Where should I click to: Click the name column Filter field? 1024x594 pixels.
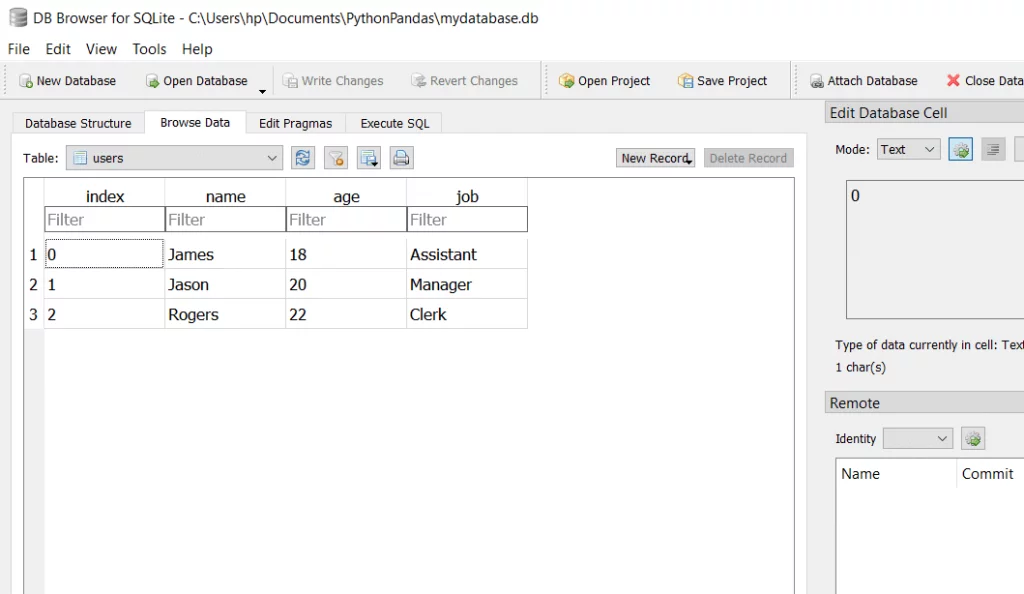(x=225, y=219)
